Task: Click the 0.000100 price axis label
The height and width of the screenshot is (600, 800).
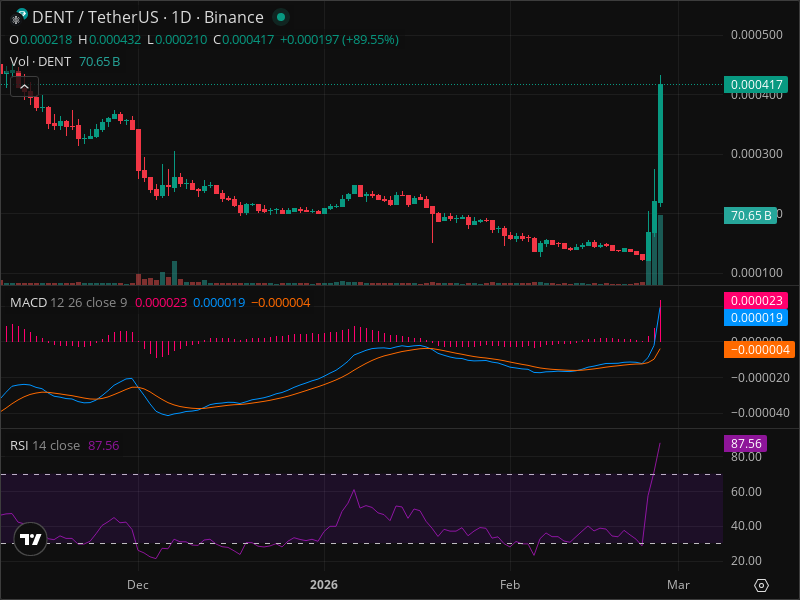Action: click(757, 272)
